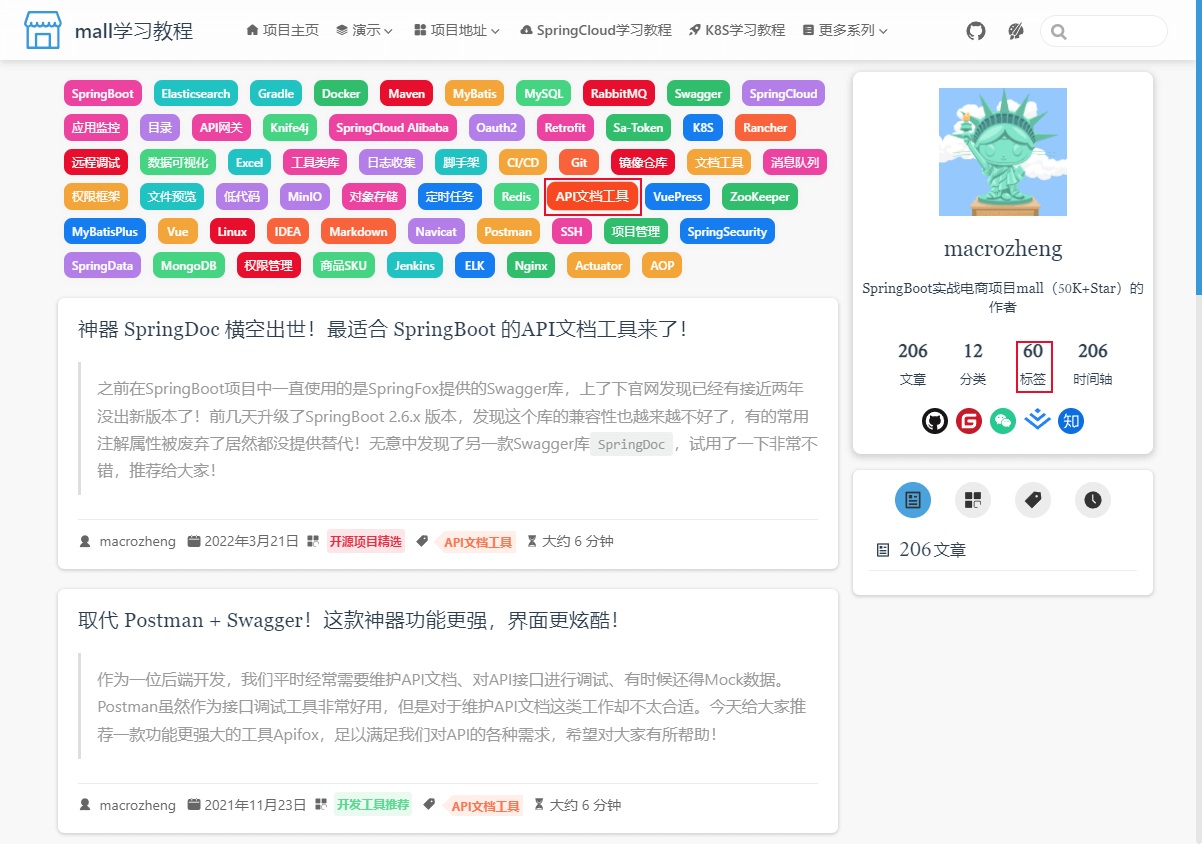This screenshot has width=1202, height=844.
Task: Select the SpringBoot tag
Action: point(103,94)
